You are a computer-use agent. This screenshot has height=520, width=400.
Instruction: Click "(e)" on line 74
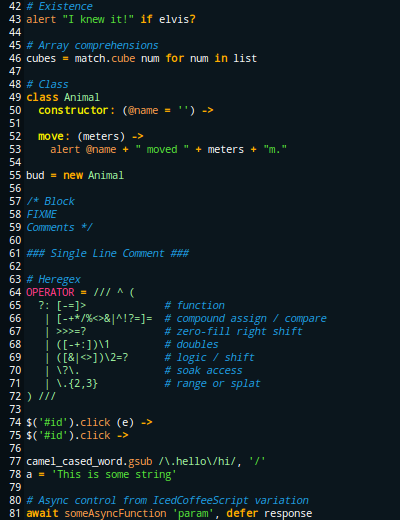pos(125,422)
